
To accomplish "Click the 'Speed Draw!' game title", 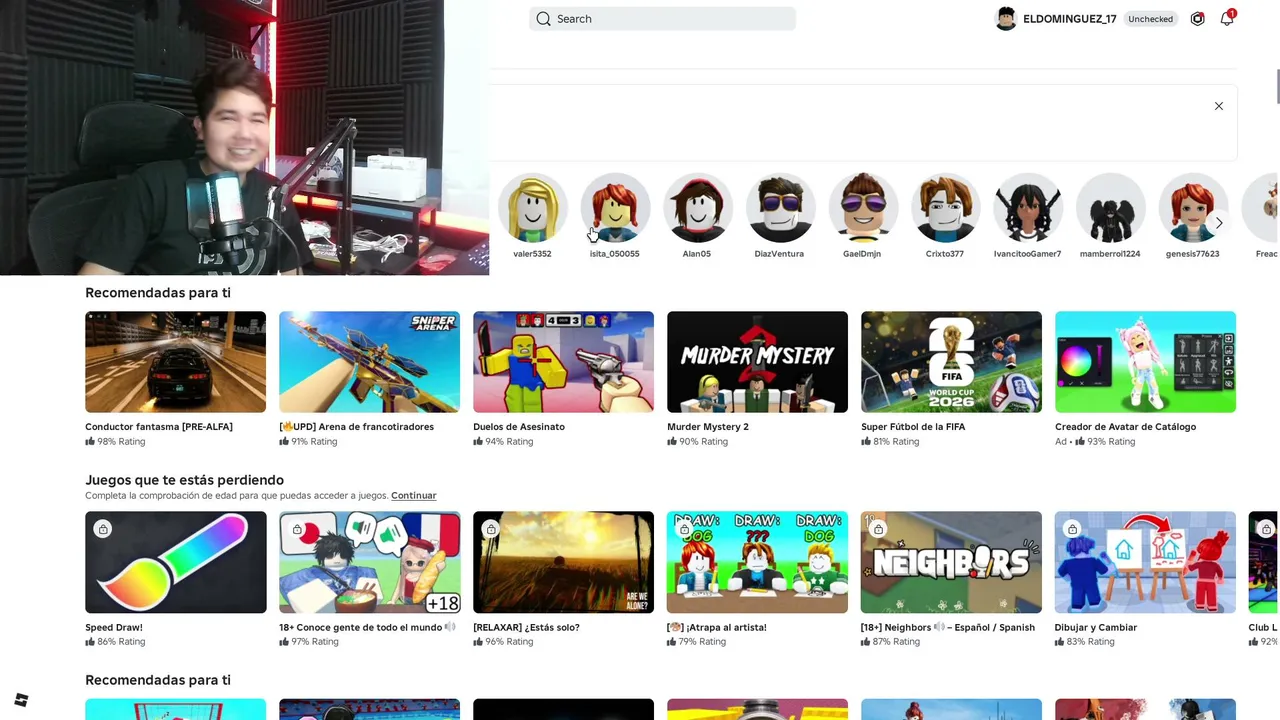I will 114,628.
